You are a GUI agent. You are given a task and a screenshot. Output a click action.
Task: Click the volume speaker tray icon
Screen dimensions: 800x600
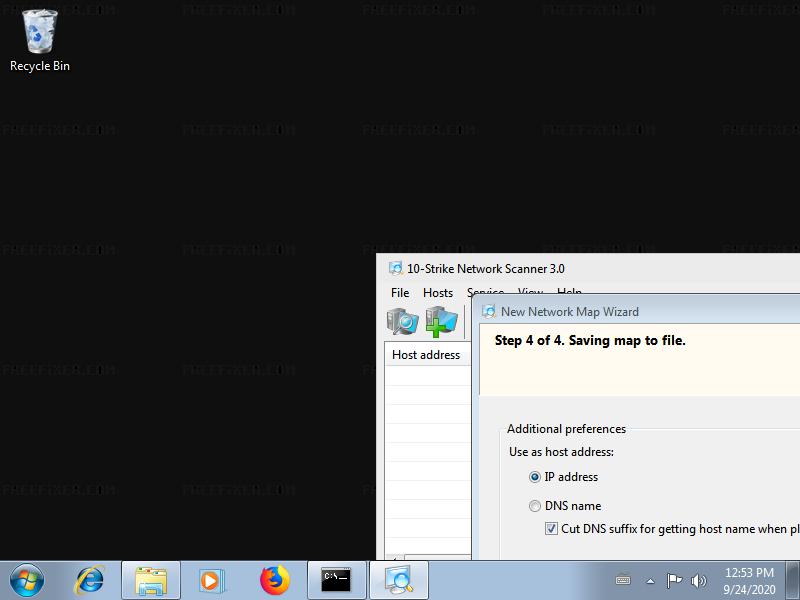pyautogui.click(x=698, y=580)
